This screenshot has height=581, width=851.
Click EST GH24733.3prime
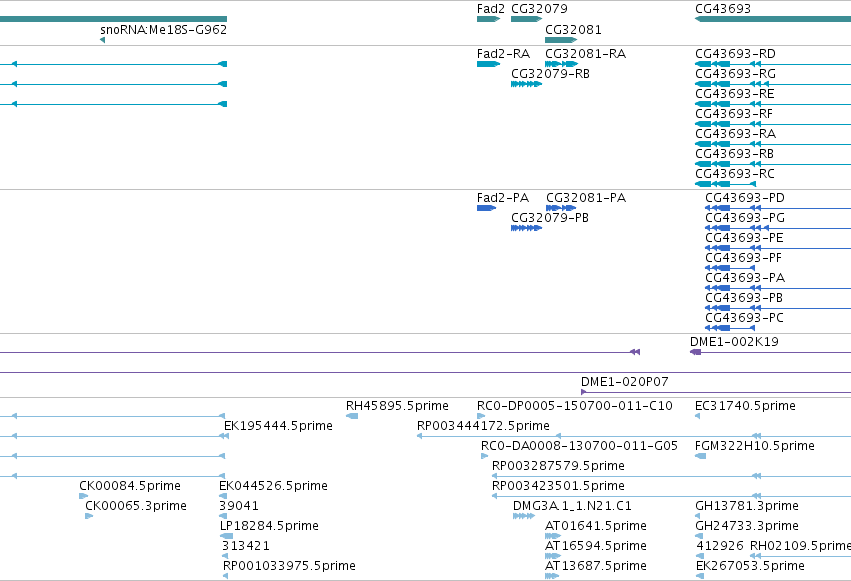(x=698, y=536)
